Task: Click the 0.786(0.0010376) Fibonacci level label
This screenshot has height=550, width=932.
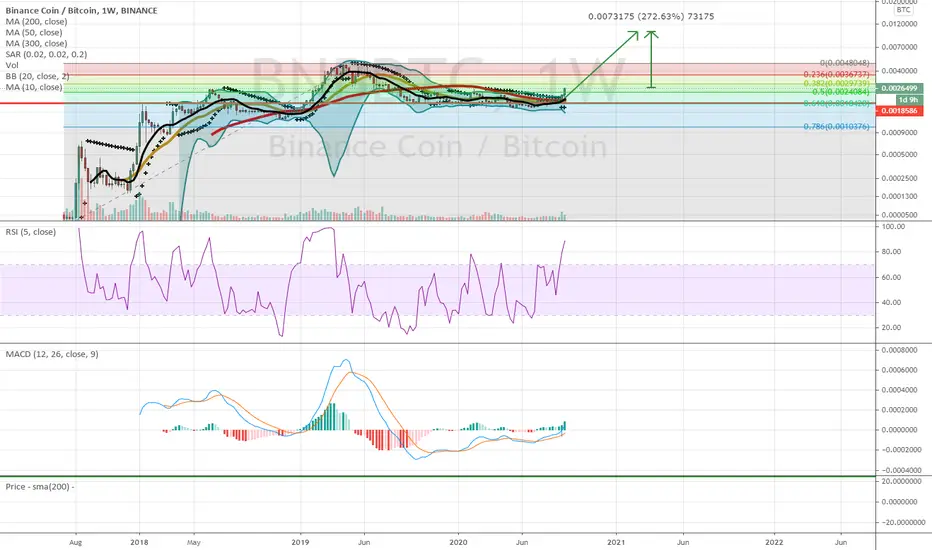Action: (836, 127)
